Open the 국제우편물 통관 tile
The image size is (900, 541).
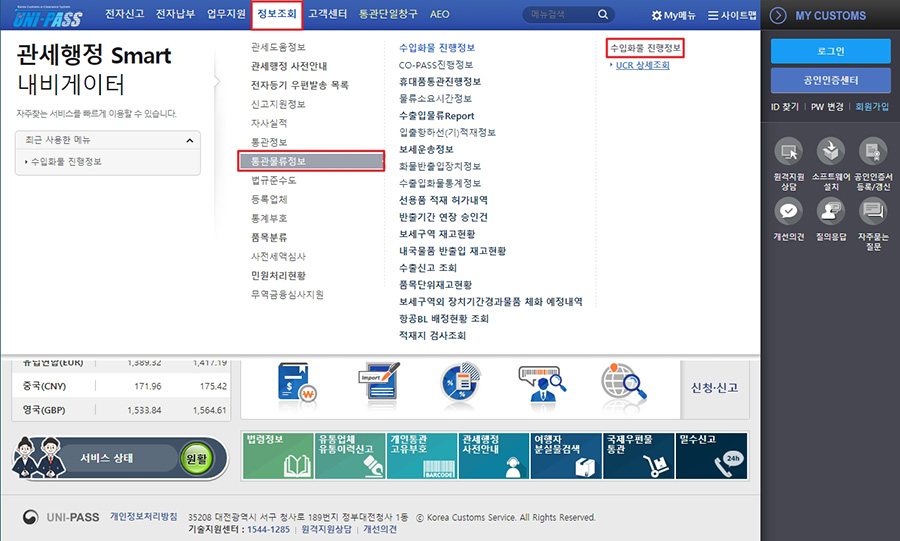point(638,456)
